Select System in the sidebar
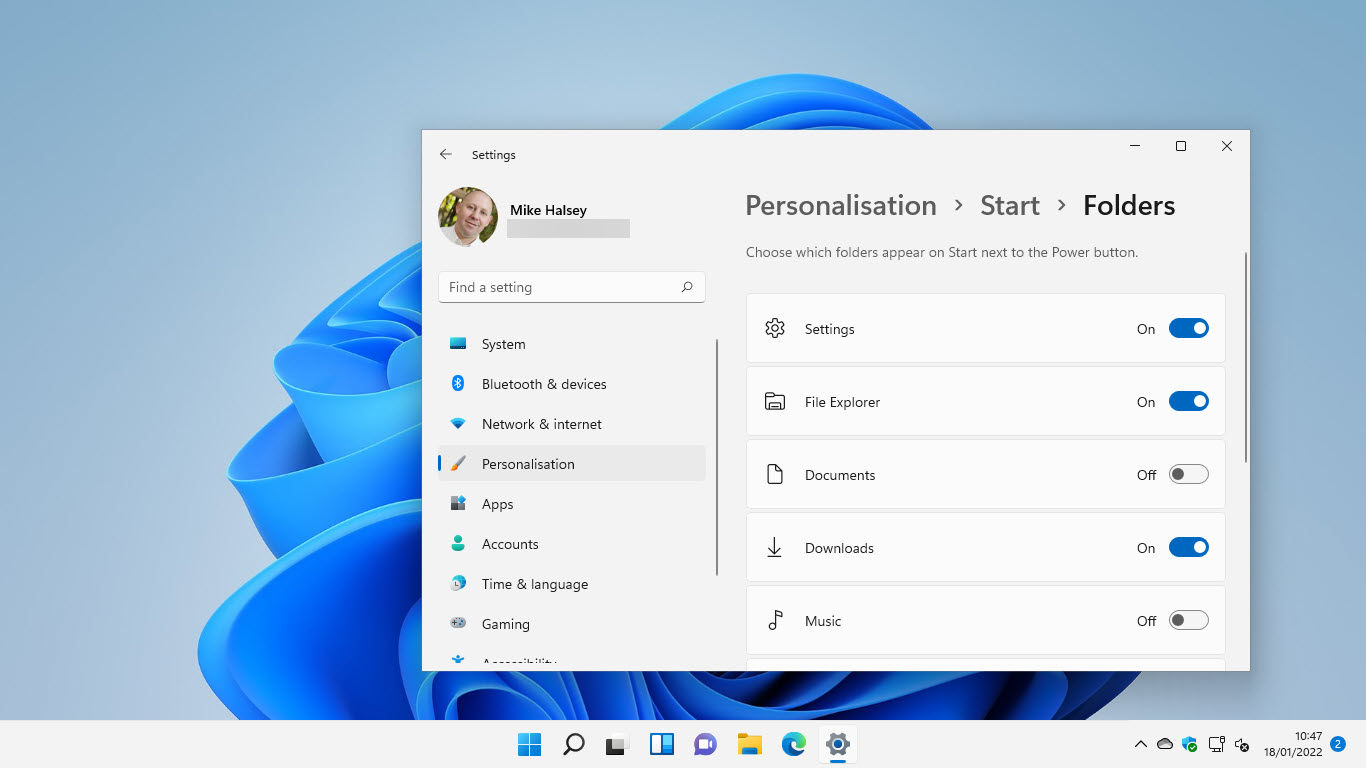Viewport: 1366px width, 768px height. [x=572, y=344]
